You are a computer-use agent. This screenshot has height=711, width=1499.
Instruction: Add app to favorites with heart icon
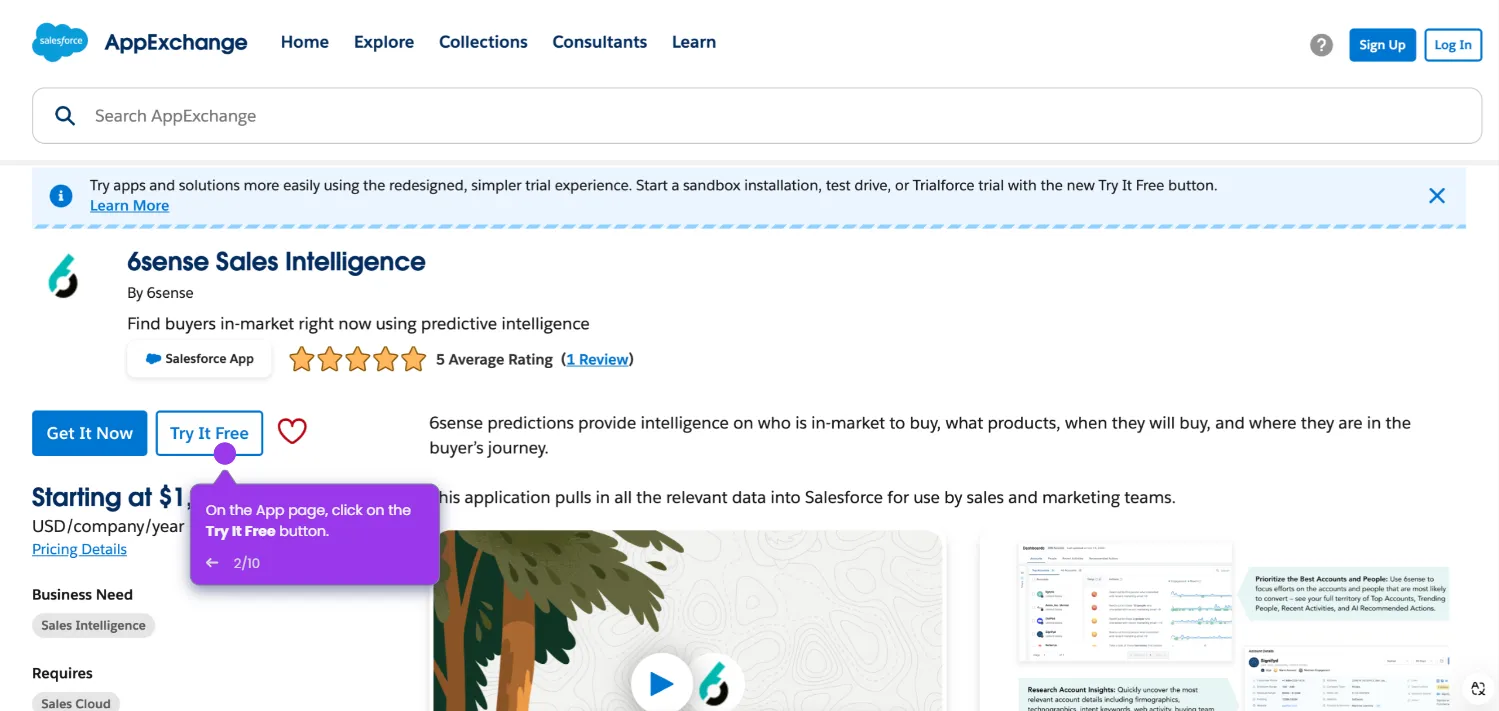292,431
